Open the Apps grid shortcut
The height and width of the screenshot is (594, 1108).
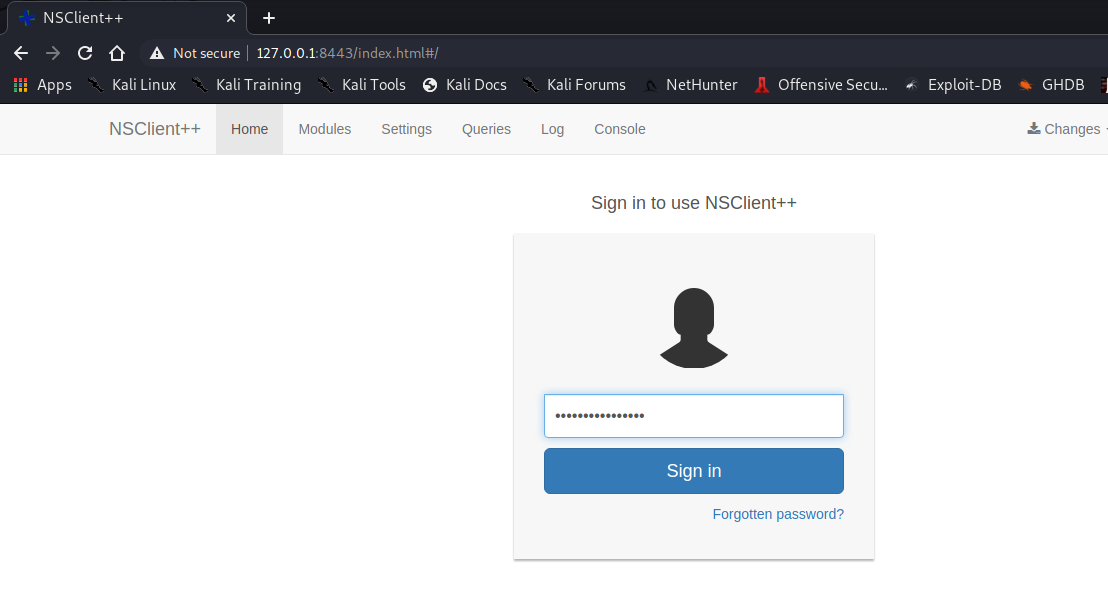(42, 85)
